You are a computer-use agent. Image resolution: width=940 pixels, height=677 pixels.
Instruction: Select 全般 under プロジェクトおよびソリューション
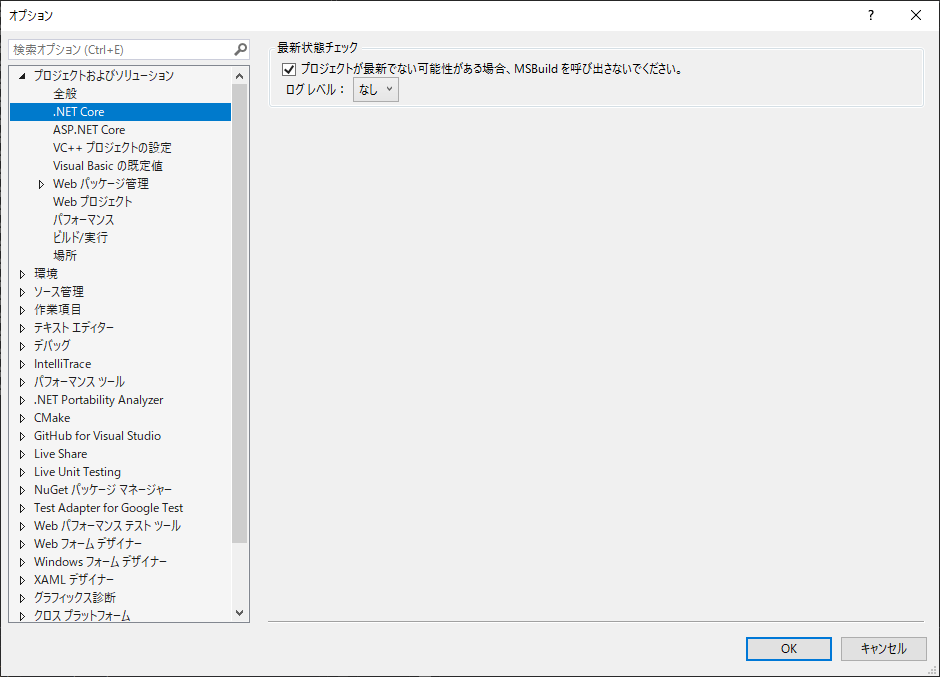[x=64, y=93]
